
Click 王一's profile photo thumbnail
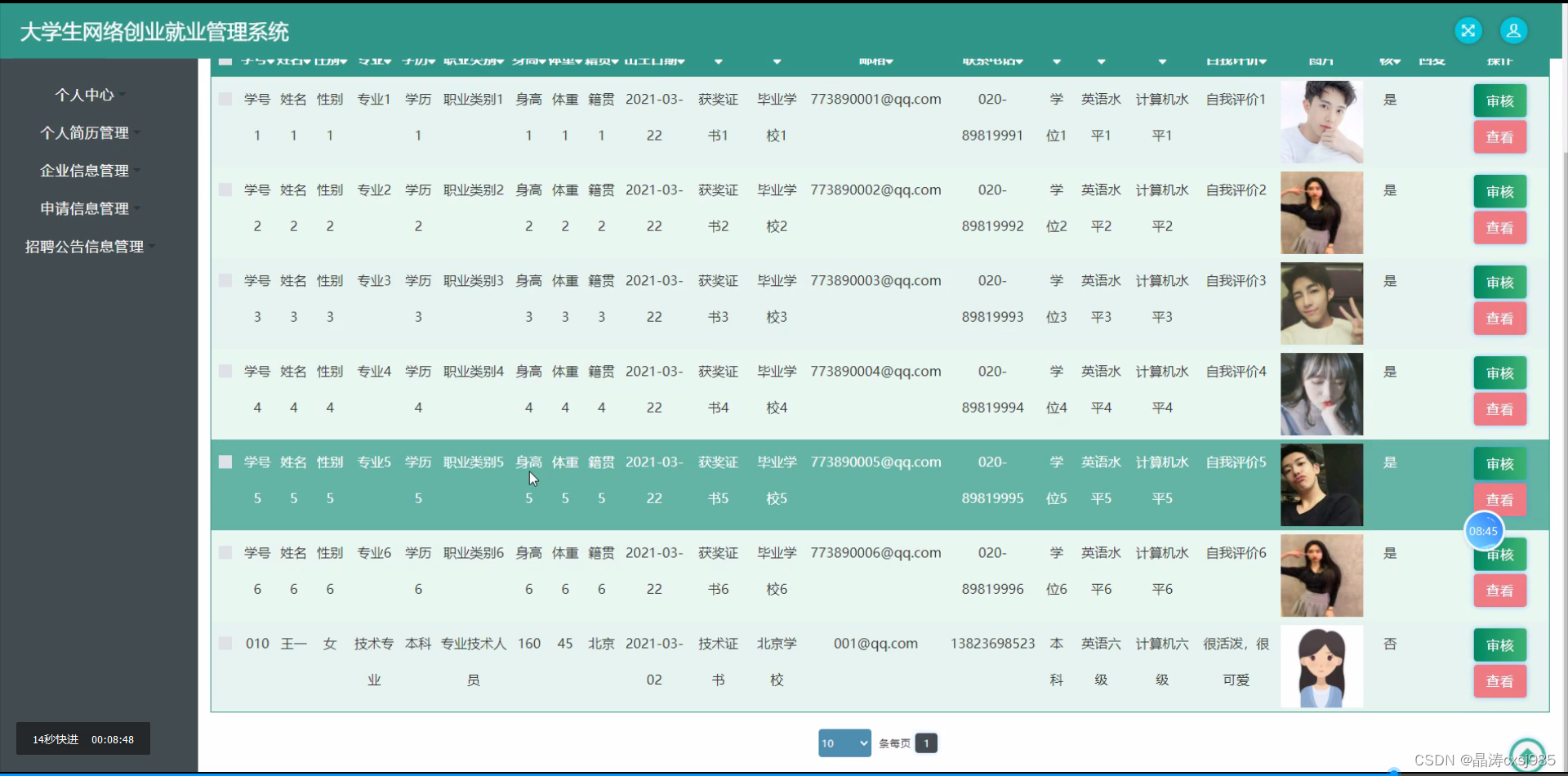tap(1321, 666)
